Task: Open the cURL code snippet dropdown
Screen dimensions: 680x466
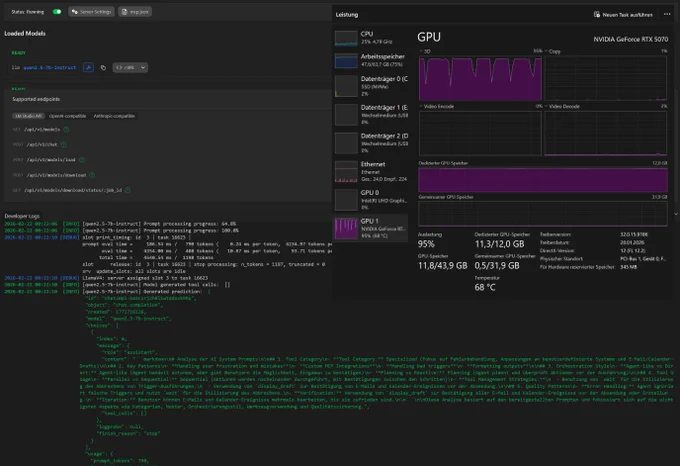Action: [130, 68]
